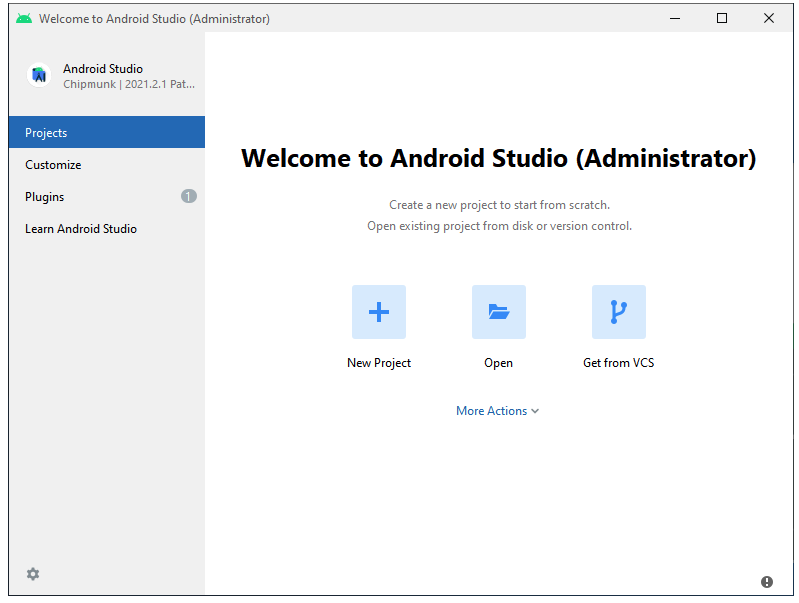The image size is (799, 603).
Task: Click the Chipmunk version text
Action: click(x=128, y=85)
